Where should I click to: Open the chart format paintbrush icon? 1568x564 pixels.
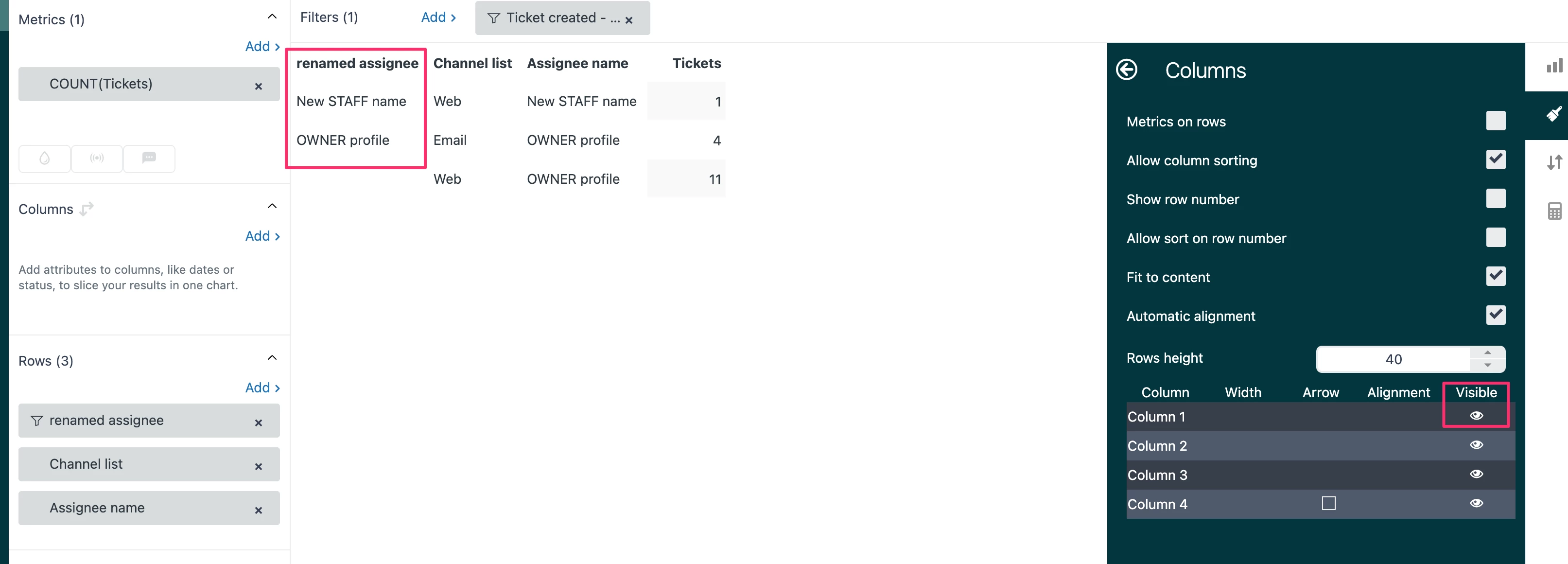pos(1553,114)
